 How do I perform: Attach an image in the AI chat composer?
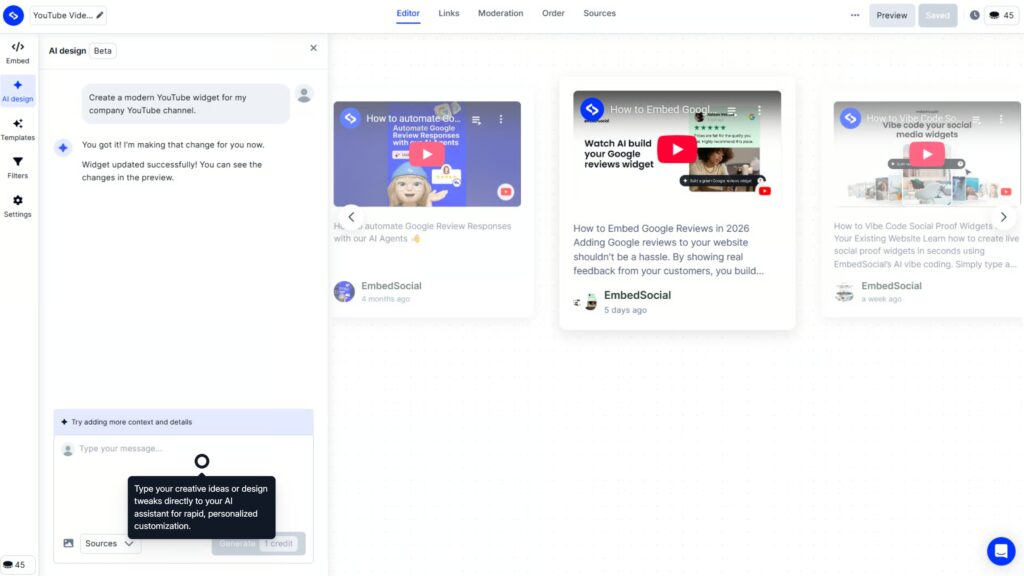[68, 543]
